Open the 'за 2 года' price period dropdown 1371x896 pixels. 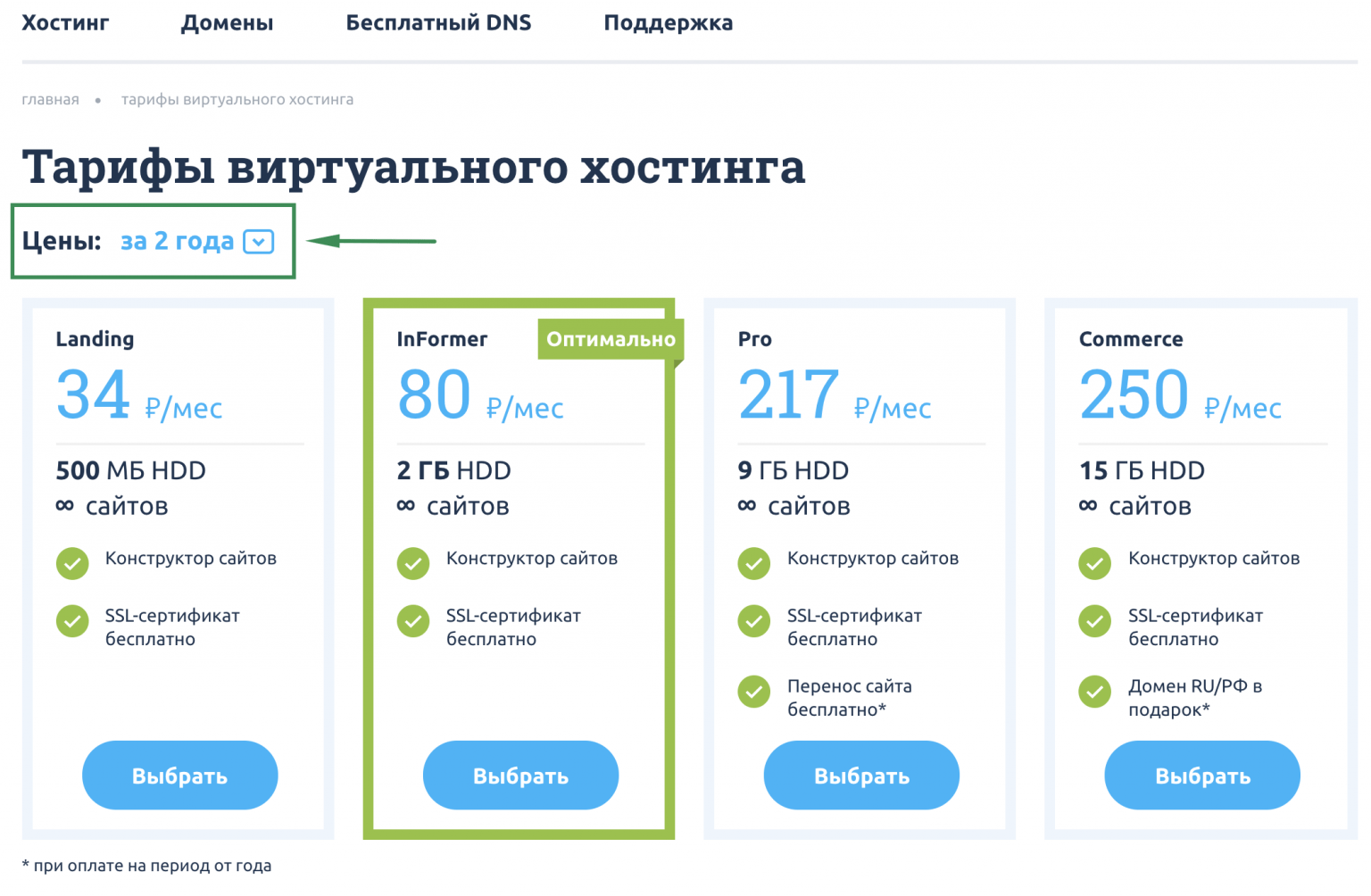pyautogui.click(x=197, y=241)
